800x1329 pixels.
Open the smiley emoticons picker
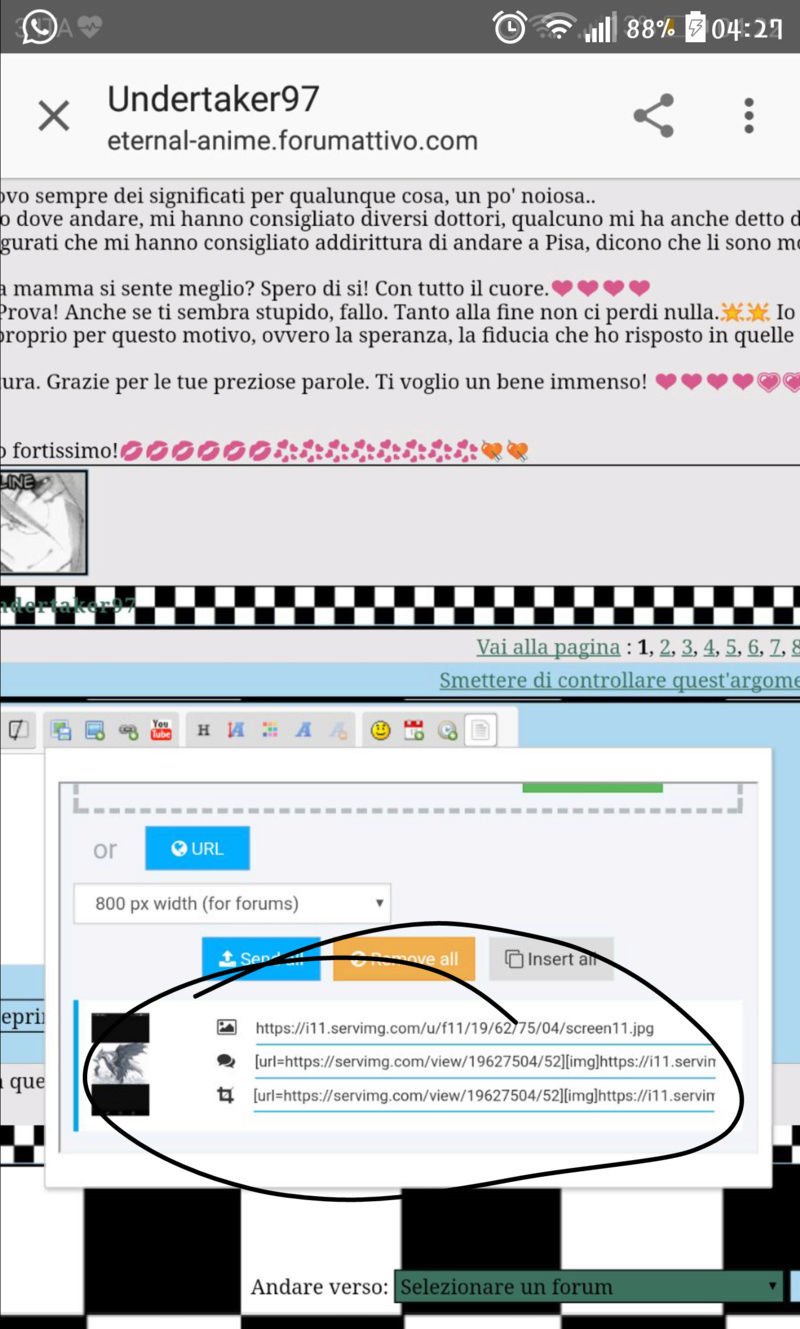[380, 730]
